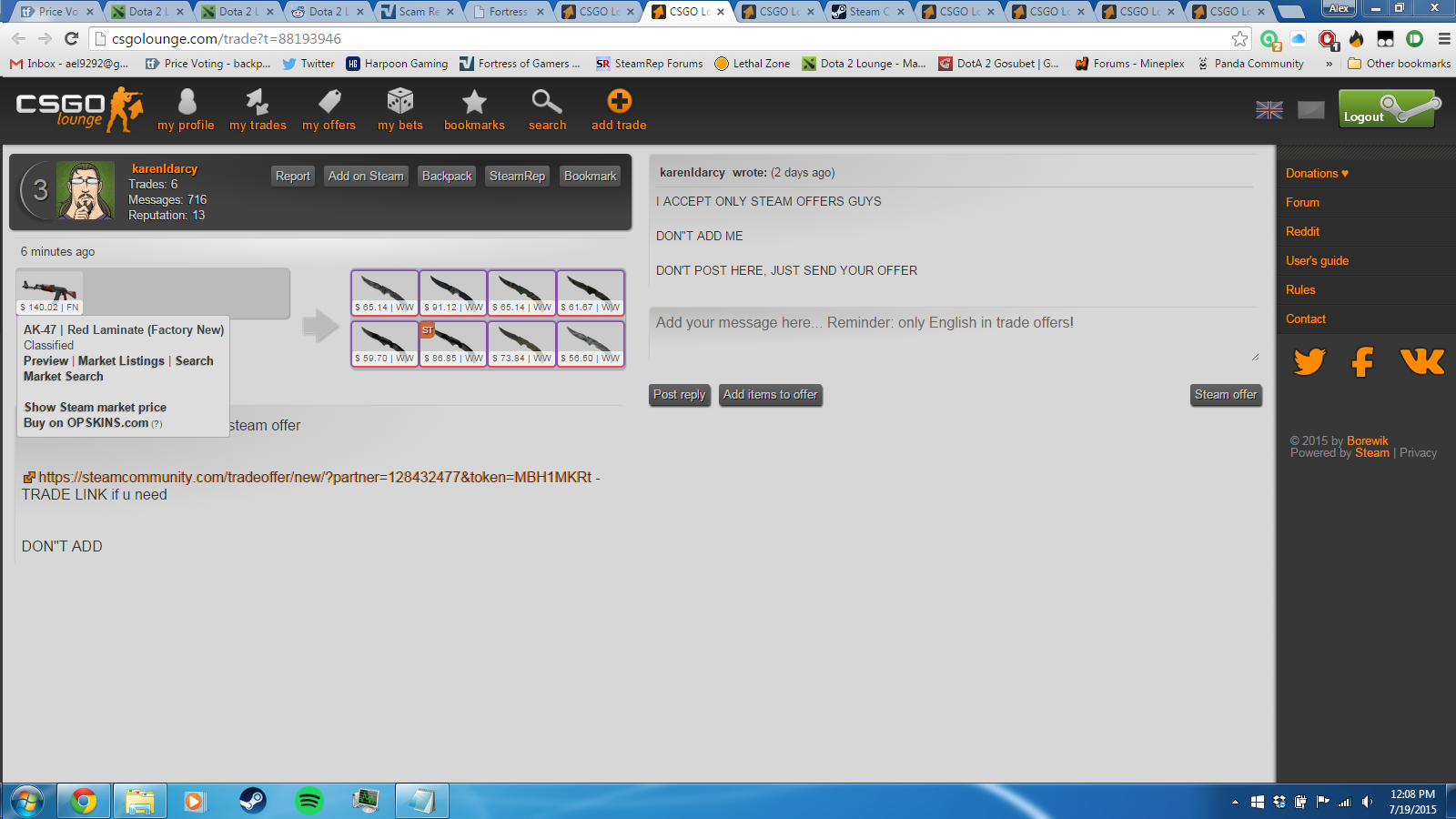1456x819 pixels.
Task: Open the VK social icon in sidebar
Action: pos(1421,362)
